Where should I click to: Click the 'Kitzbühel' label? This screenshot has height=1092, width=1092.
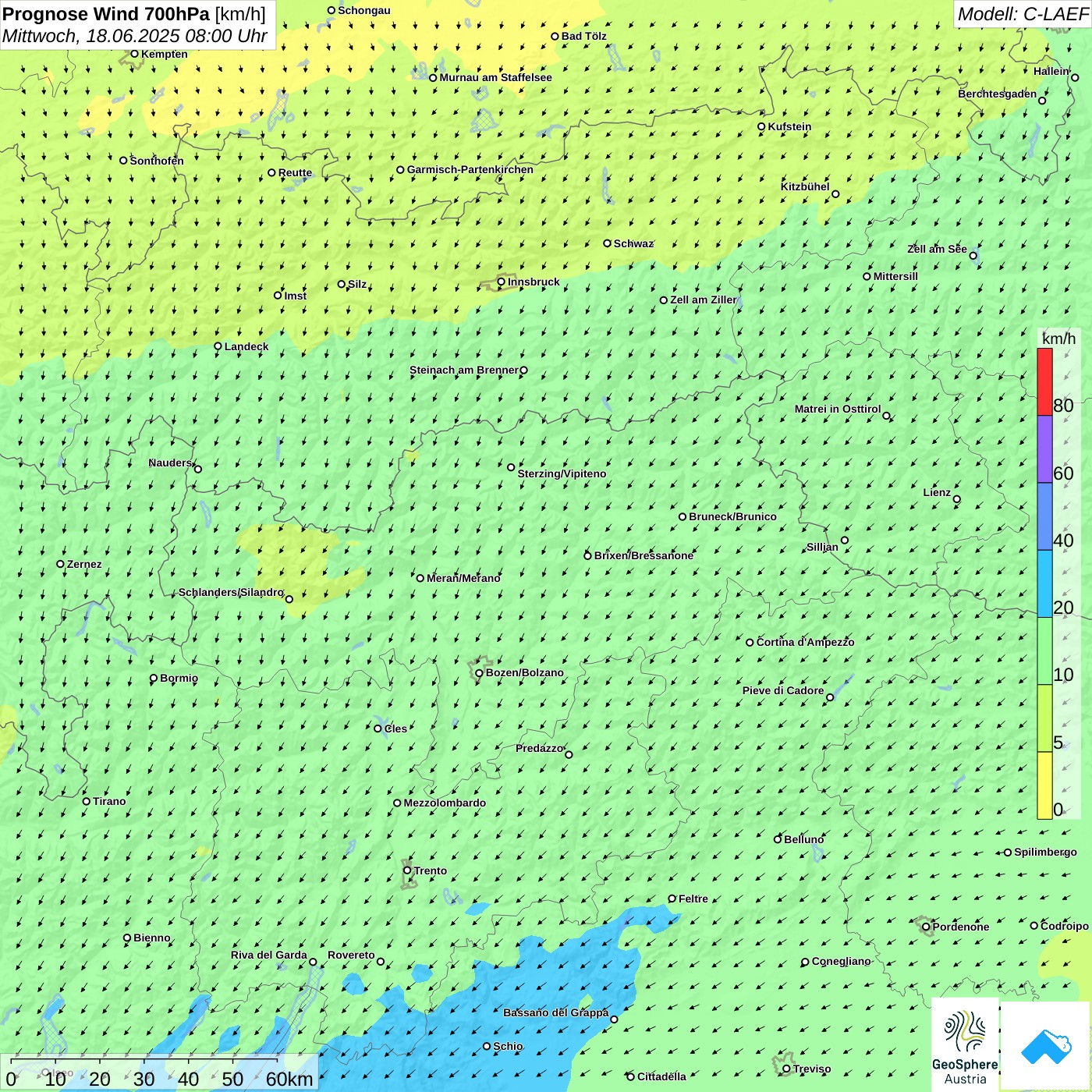(805, 186)
